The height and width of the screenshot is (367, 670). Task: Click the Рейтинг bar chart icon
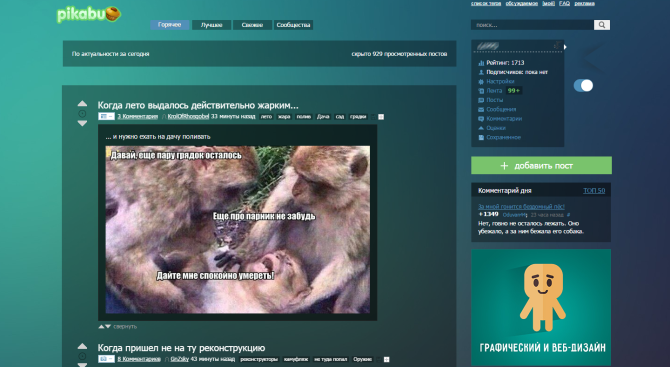[481, 63]
